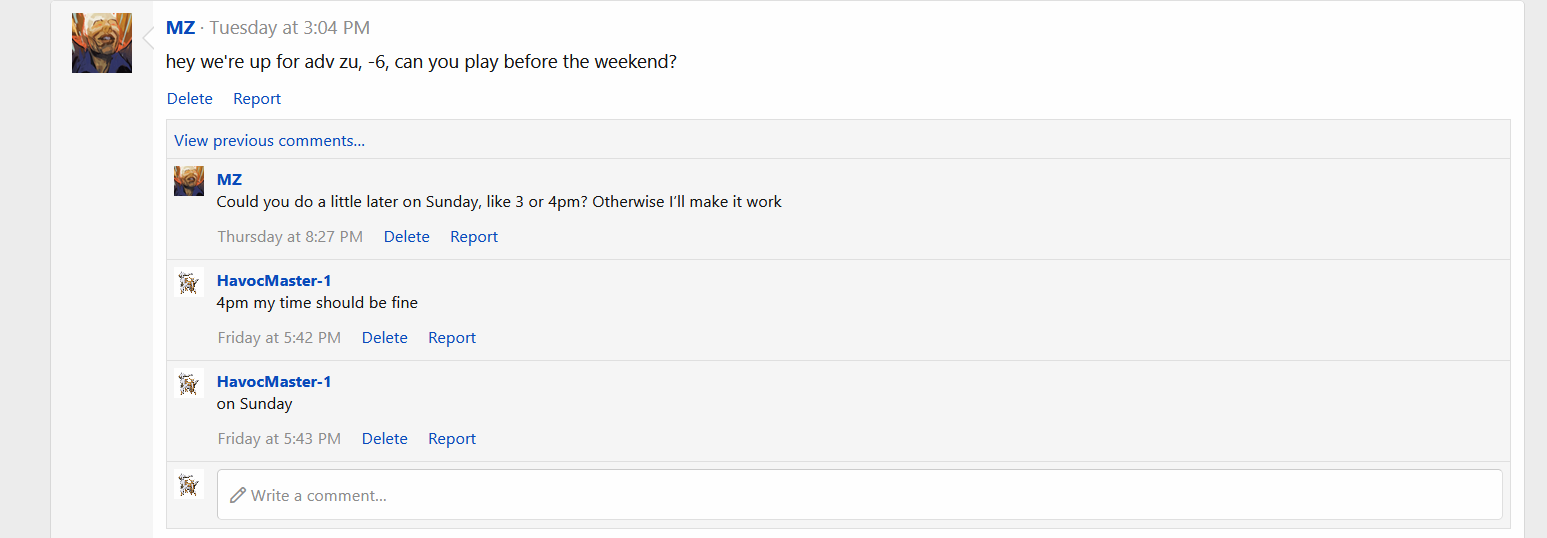Expand View previous comments
Viewport: 1547px width, 538px height.
click(x=269, y=141)
